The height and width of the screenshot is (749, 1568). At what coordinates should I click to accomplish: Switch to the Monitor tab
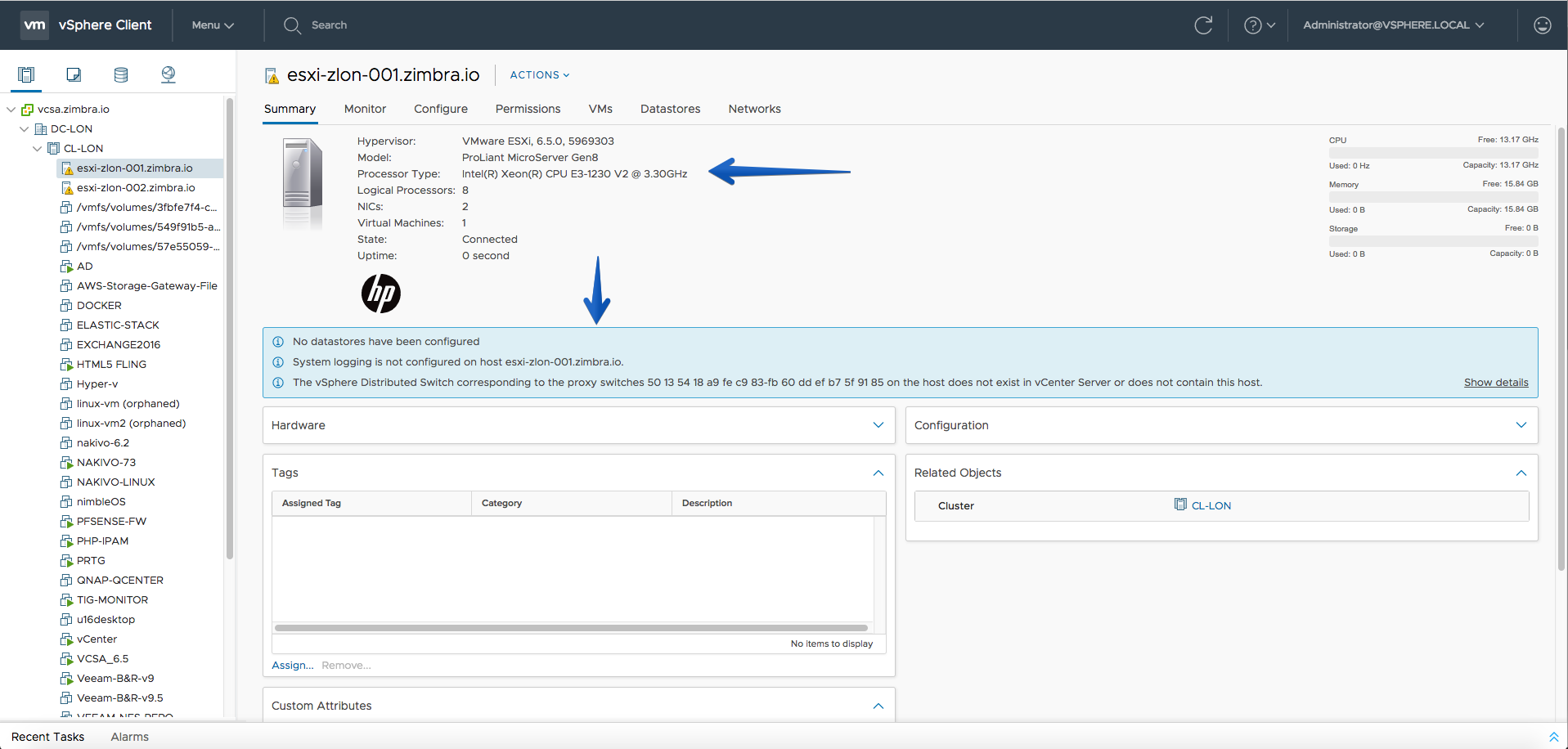coord(365,109)
